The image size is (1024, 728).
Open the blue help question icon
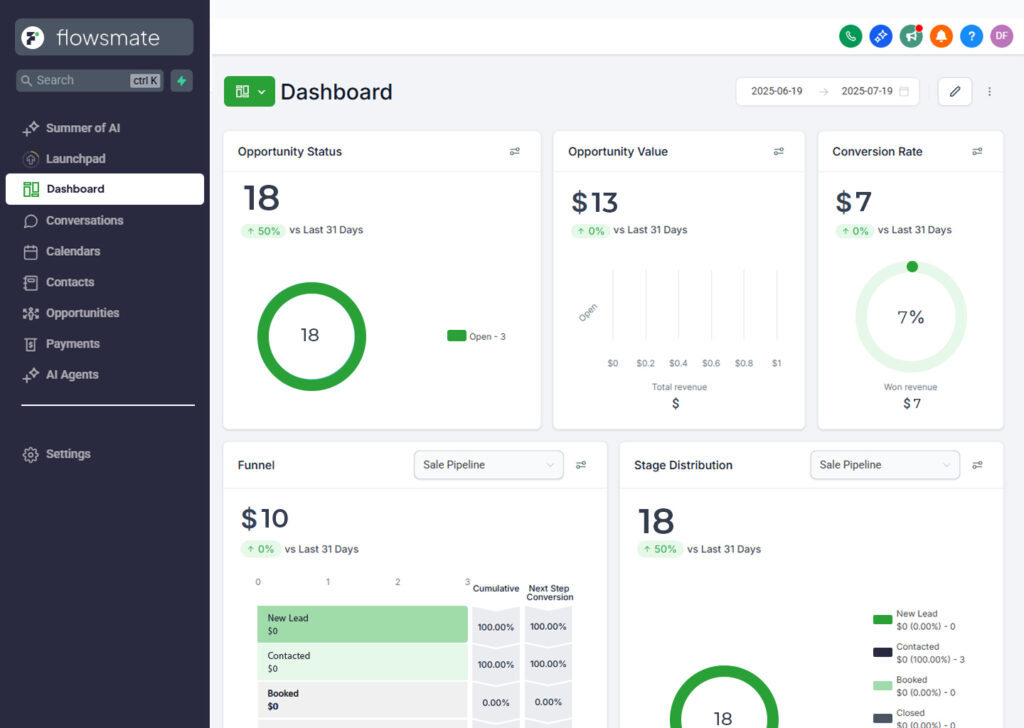pyautogui.click(x=971, y=36)
